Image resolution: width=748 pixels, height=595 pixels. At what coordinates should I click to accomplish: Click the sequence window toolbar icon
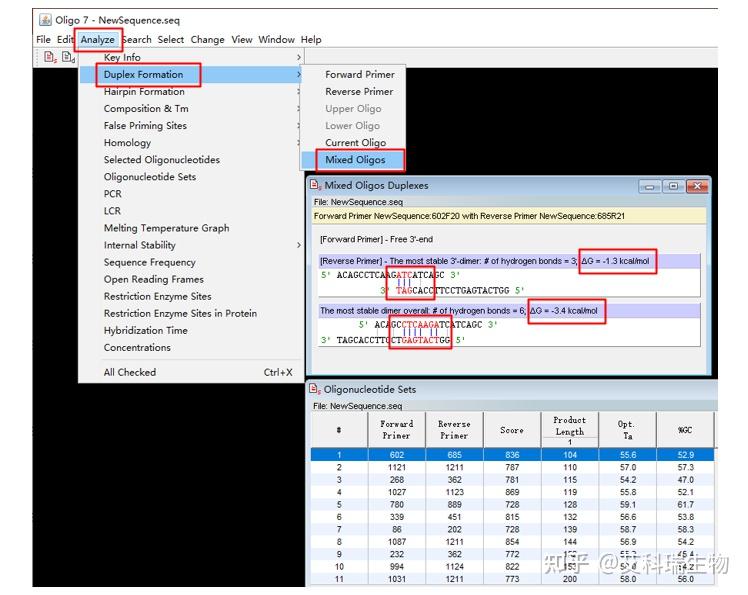tap(50, 57)
